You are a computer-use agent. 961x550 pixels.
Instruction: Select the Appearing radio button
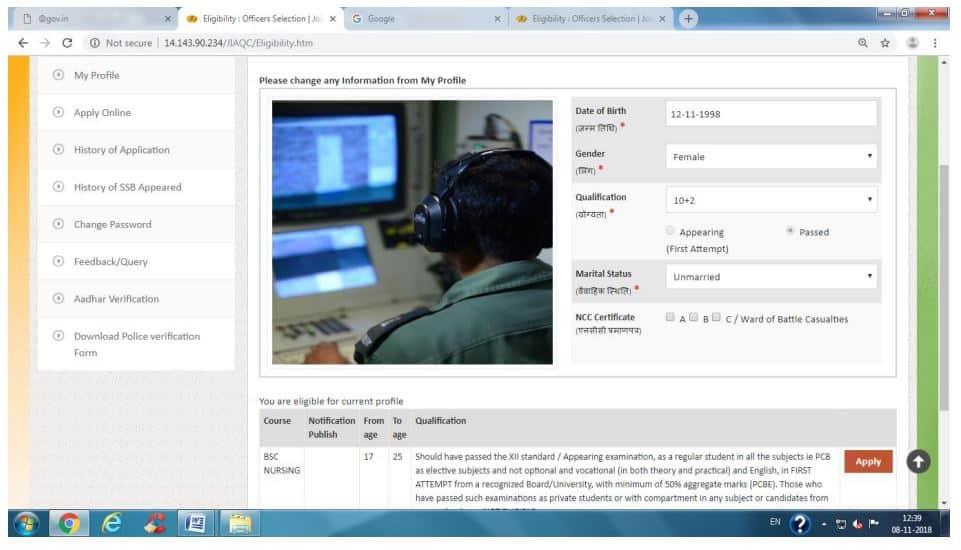670,231
